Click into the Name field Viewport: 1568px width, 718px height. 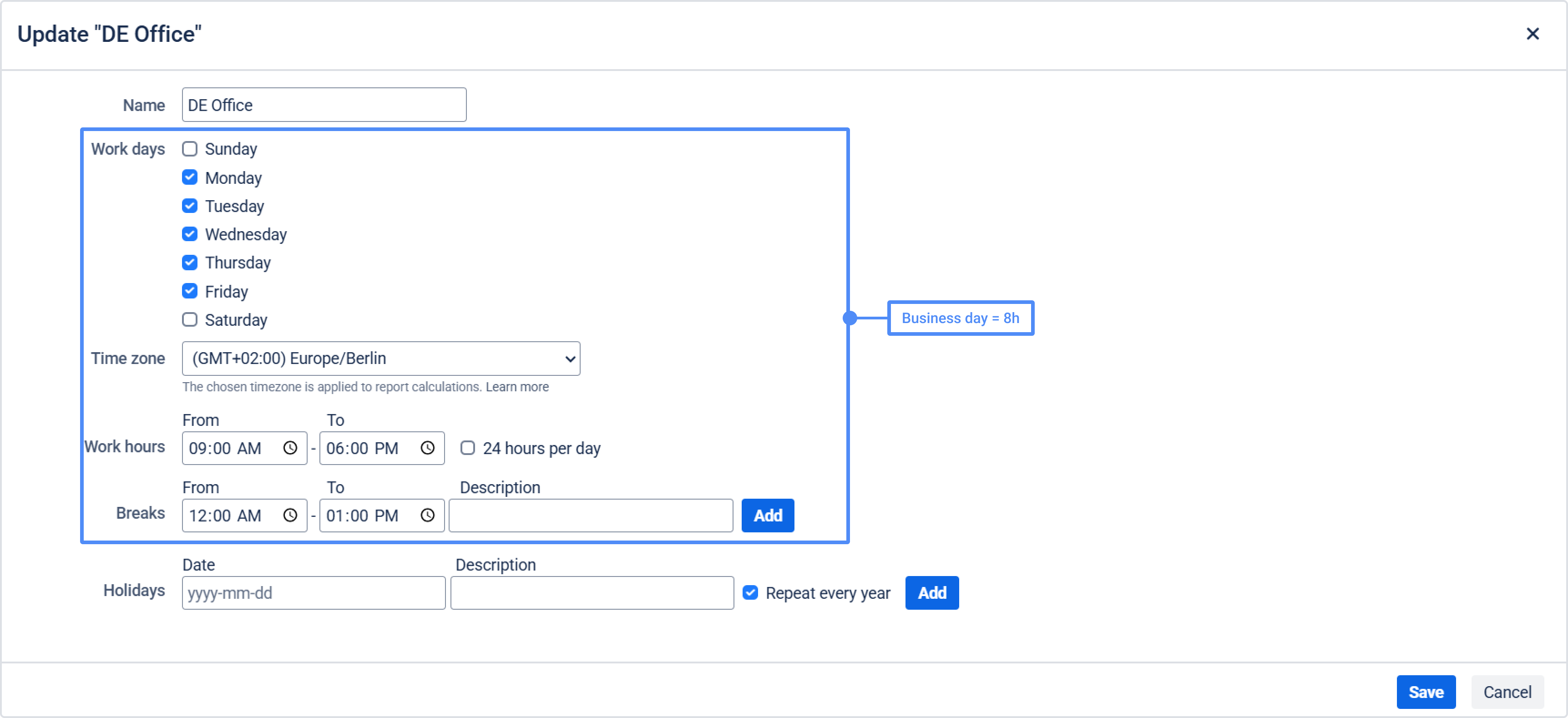pyautogui.click(x=324, y=105)
